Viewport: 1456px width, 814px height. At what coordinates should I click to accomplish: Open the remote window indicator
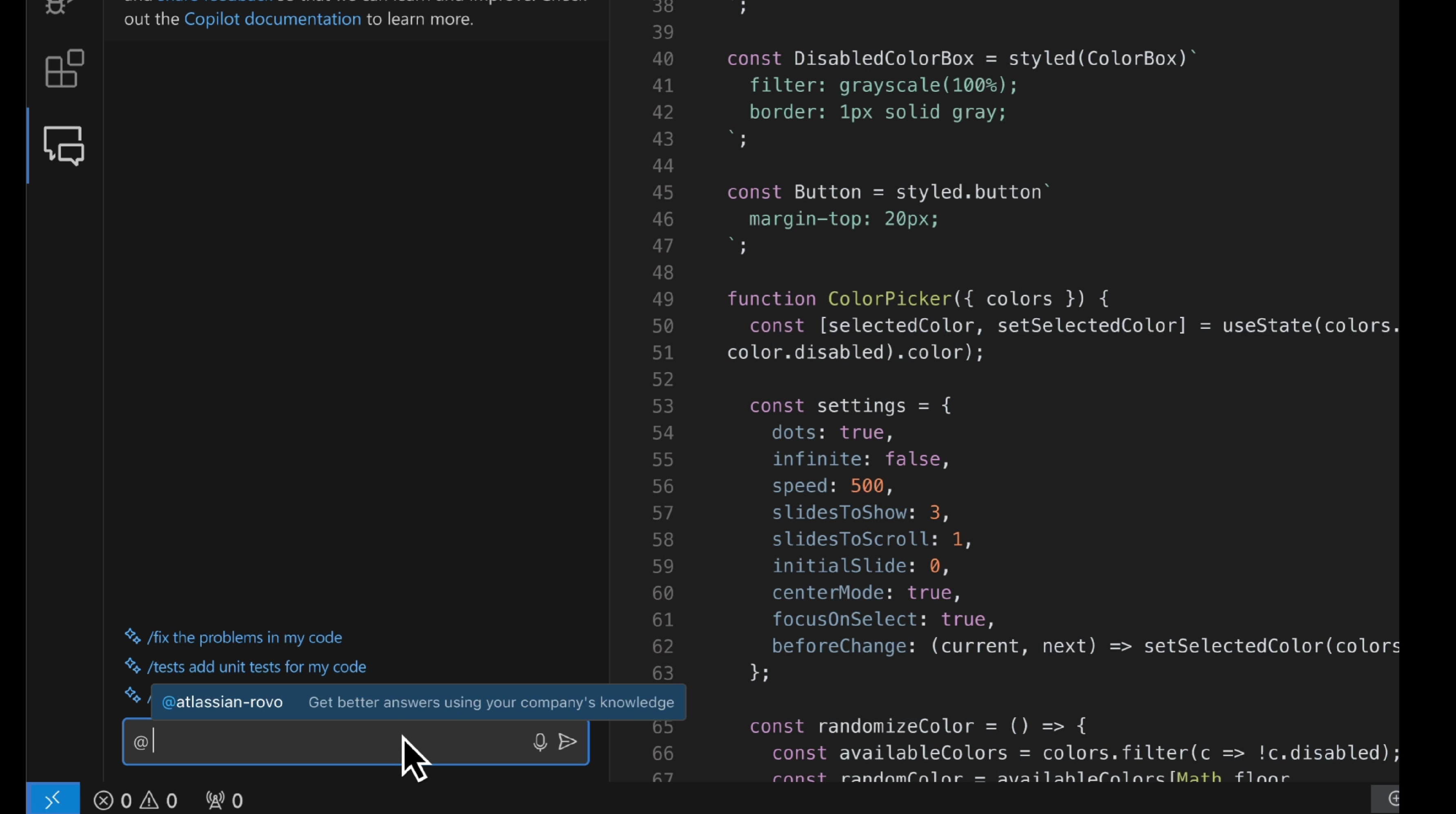[53, 799]
